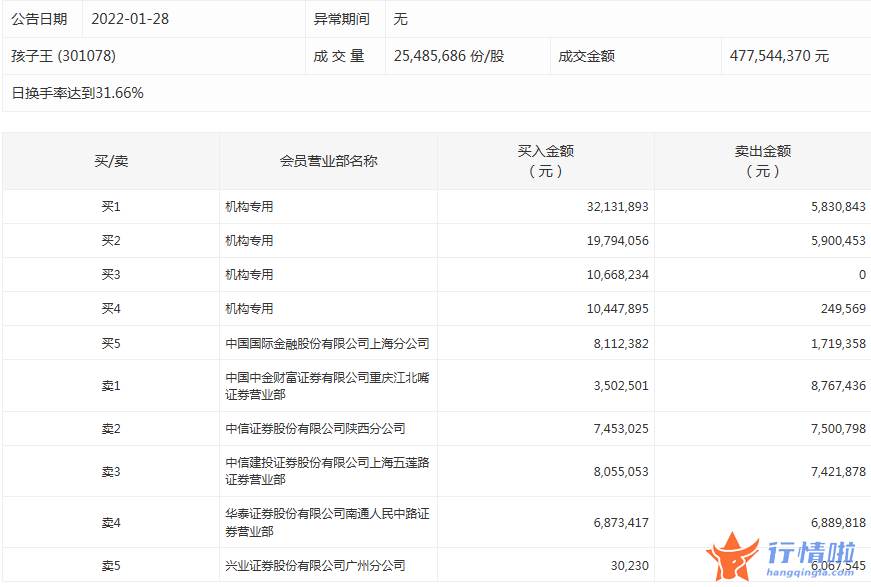
Task: Click sell amount 7,500,798
Action: (x=838, y=429)
